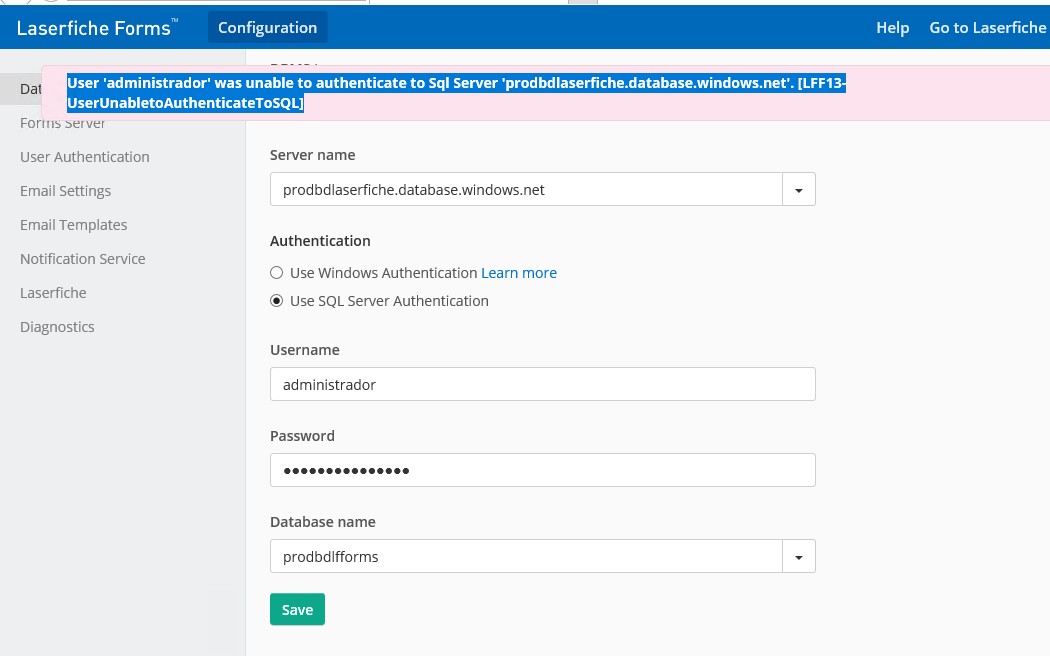Click the Username input field
The image size is (1050, 657).
[543, 384]
